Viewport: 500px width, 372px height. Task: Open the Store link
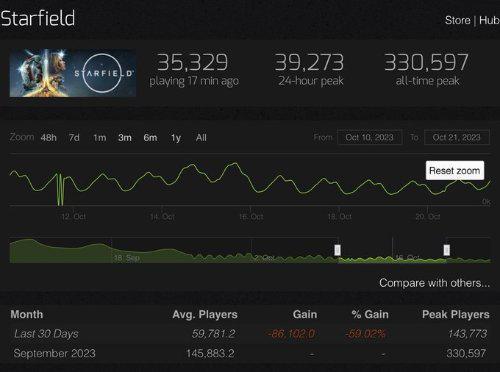pyautogui.click(x=458, y=20)
